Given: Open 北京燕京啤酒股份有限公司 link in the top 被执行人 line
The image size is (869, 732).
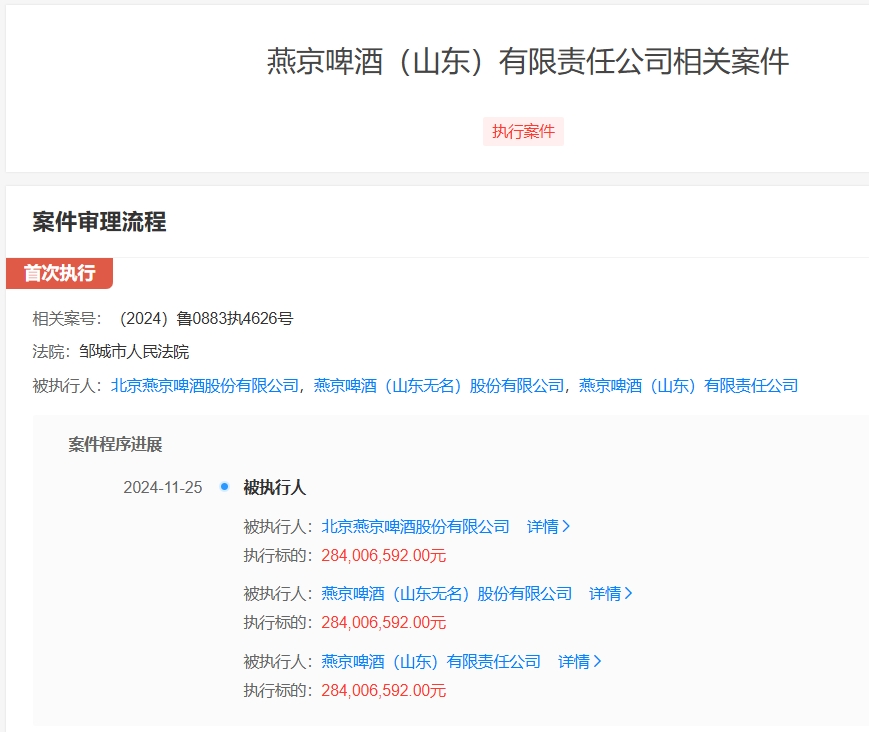Looking at the screenshot, I should [x=205, y=386].
